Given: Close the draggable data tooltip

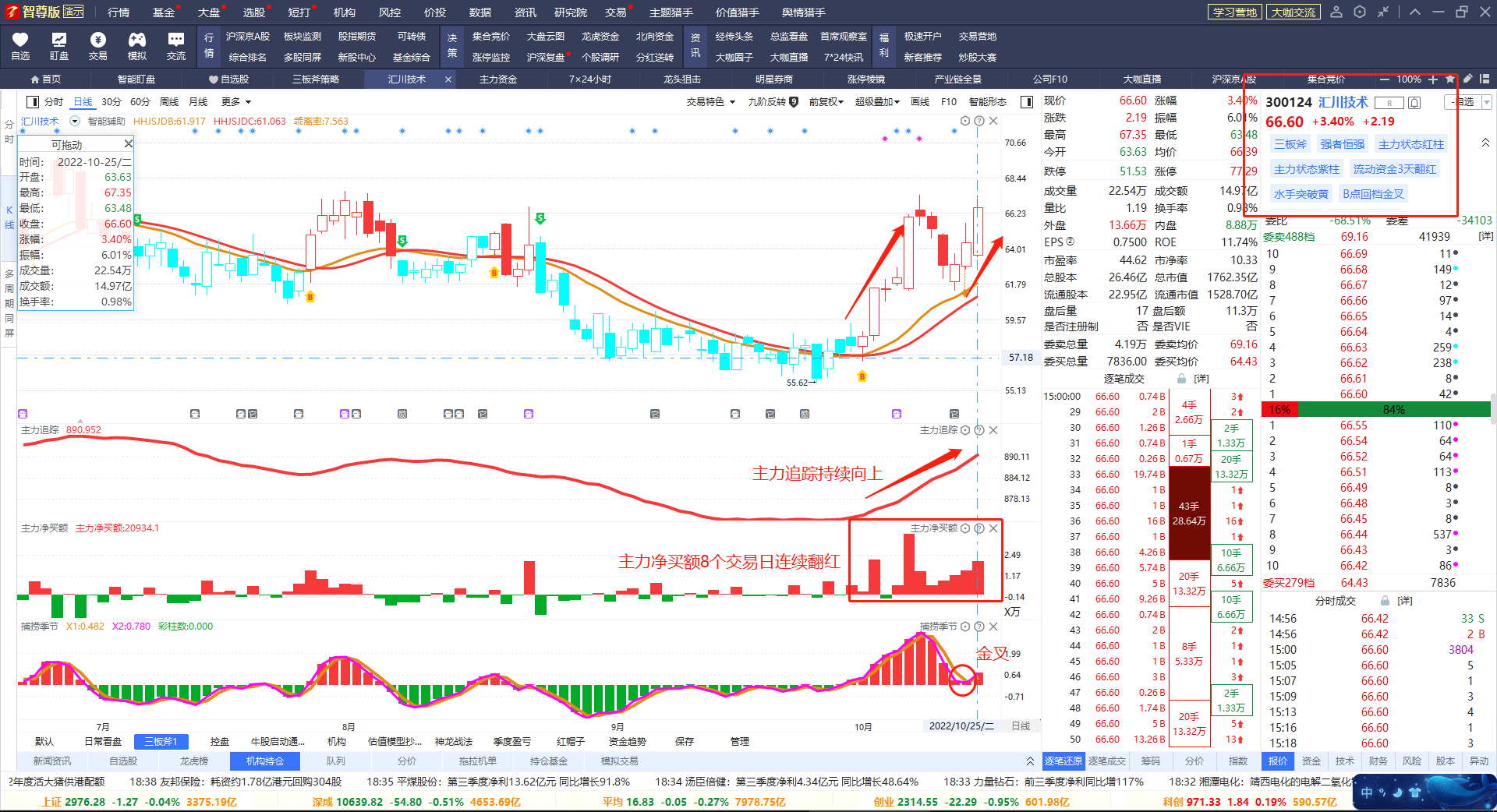Looking at the screenshot, I should (x=129, y=144).
